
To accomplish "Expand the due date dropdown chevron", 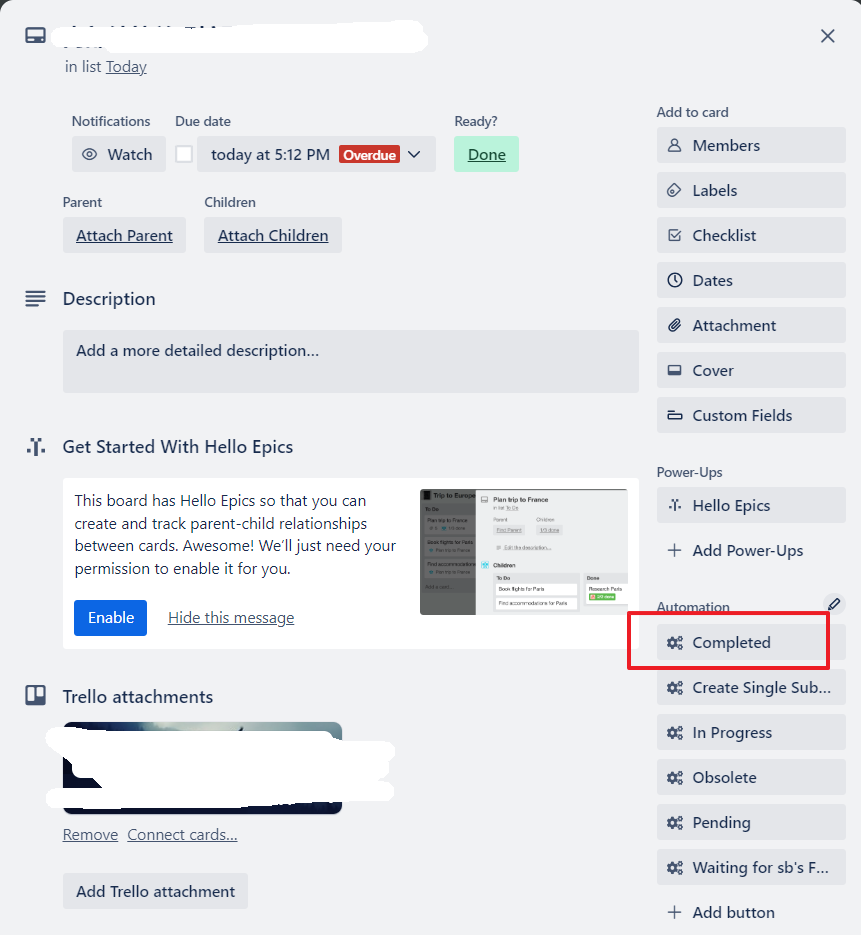I will point(414,154).
